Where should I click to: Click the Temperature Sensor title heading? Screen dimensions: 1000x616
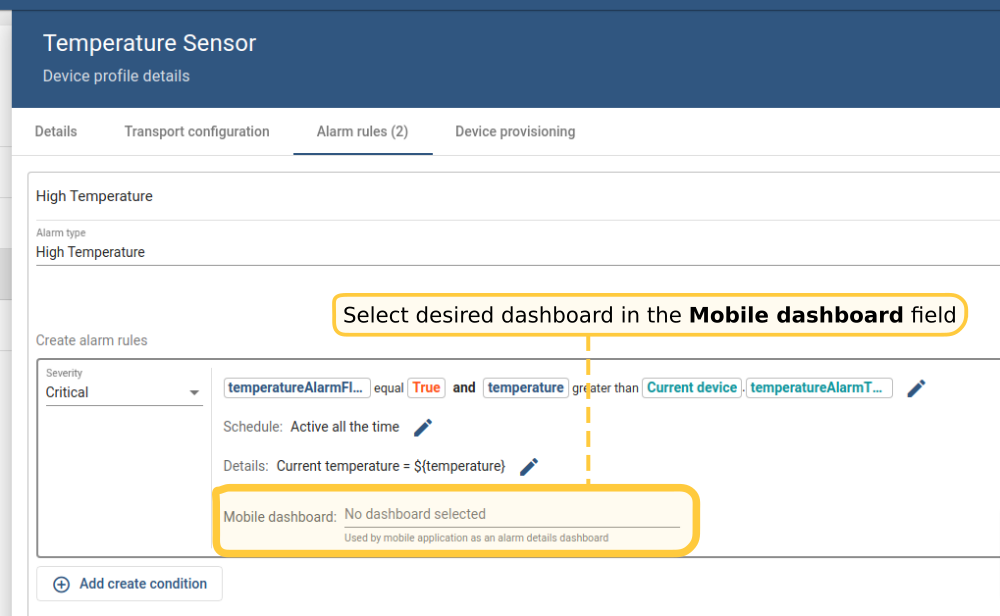coord(150,44)
